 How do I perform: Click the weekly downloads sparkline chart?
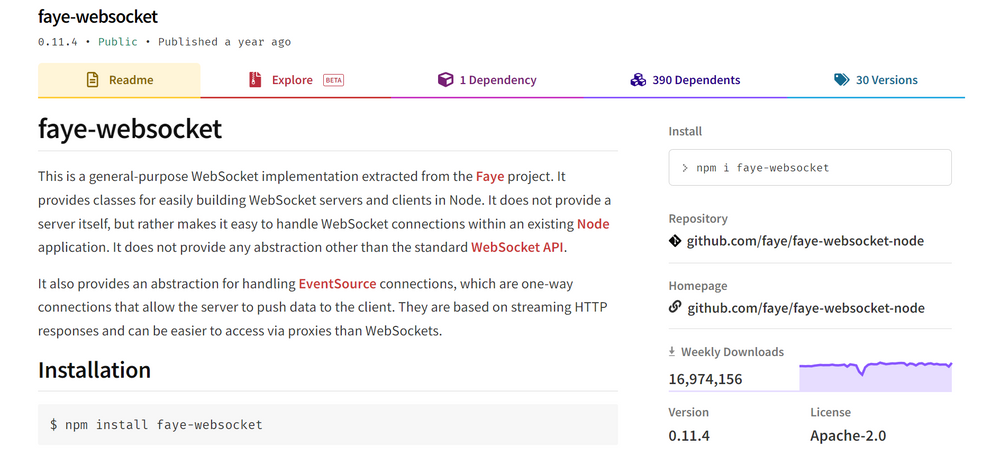(875, 376)
